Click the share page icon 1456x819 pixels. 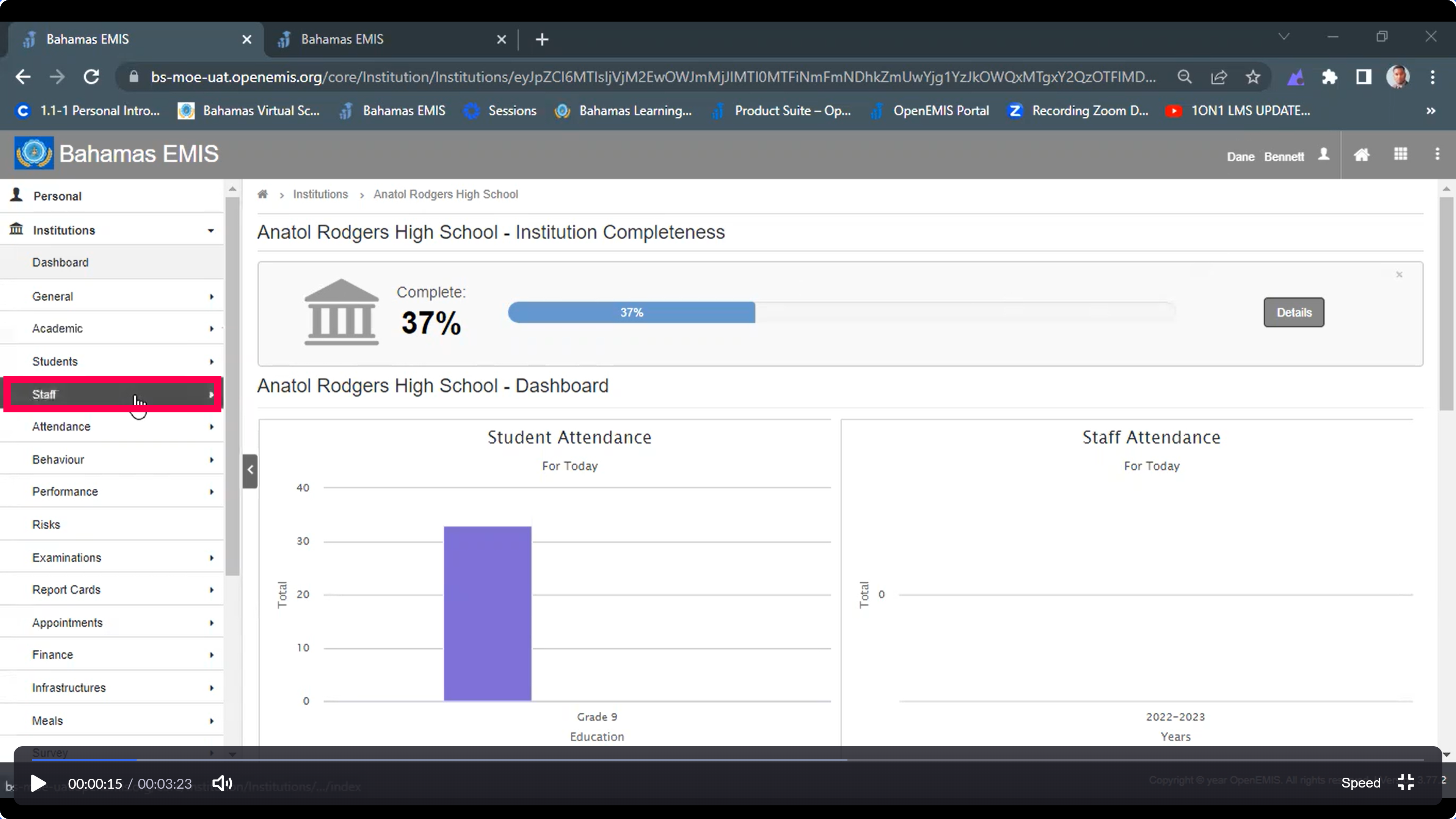pos(1219,77)
